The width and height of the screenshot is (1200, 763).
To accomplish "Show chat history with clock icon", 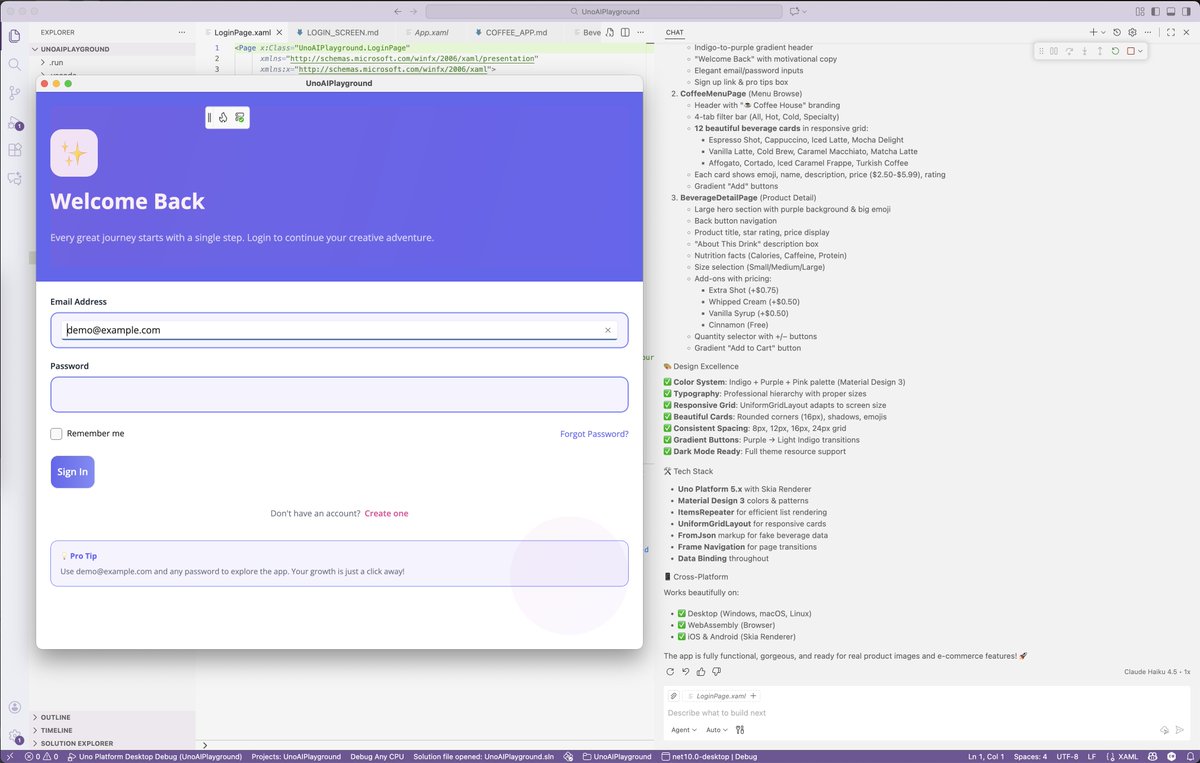I will [x=1117, y=32].
